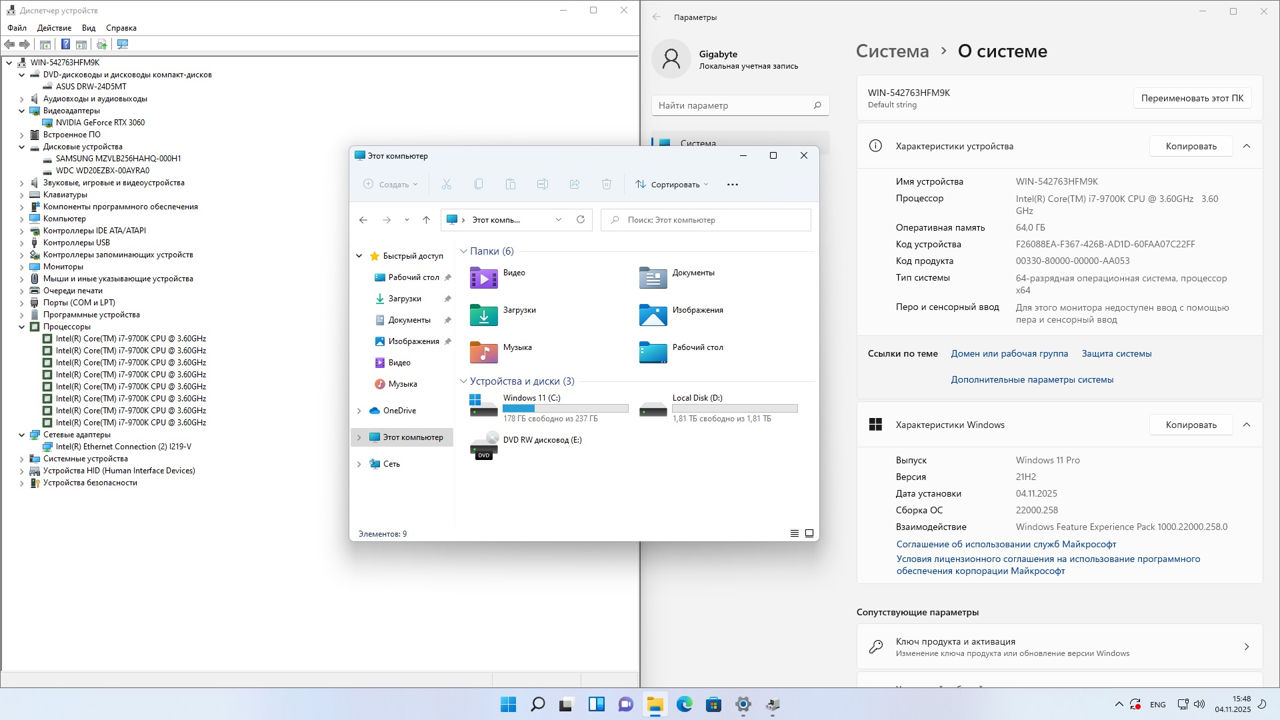This screenshot has height=720, width=1280.
Task: Collapse the Процессоры device category
Action: pos(22,327)
